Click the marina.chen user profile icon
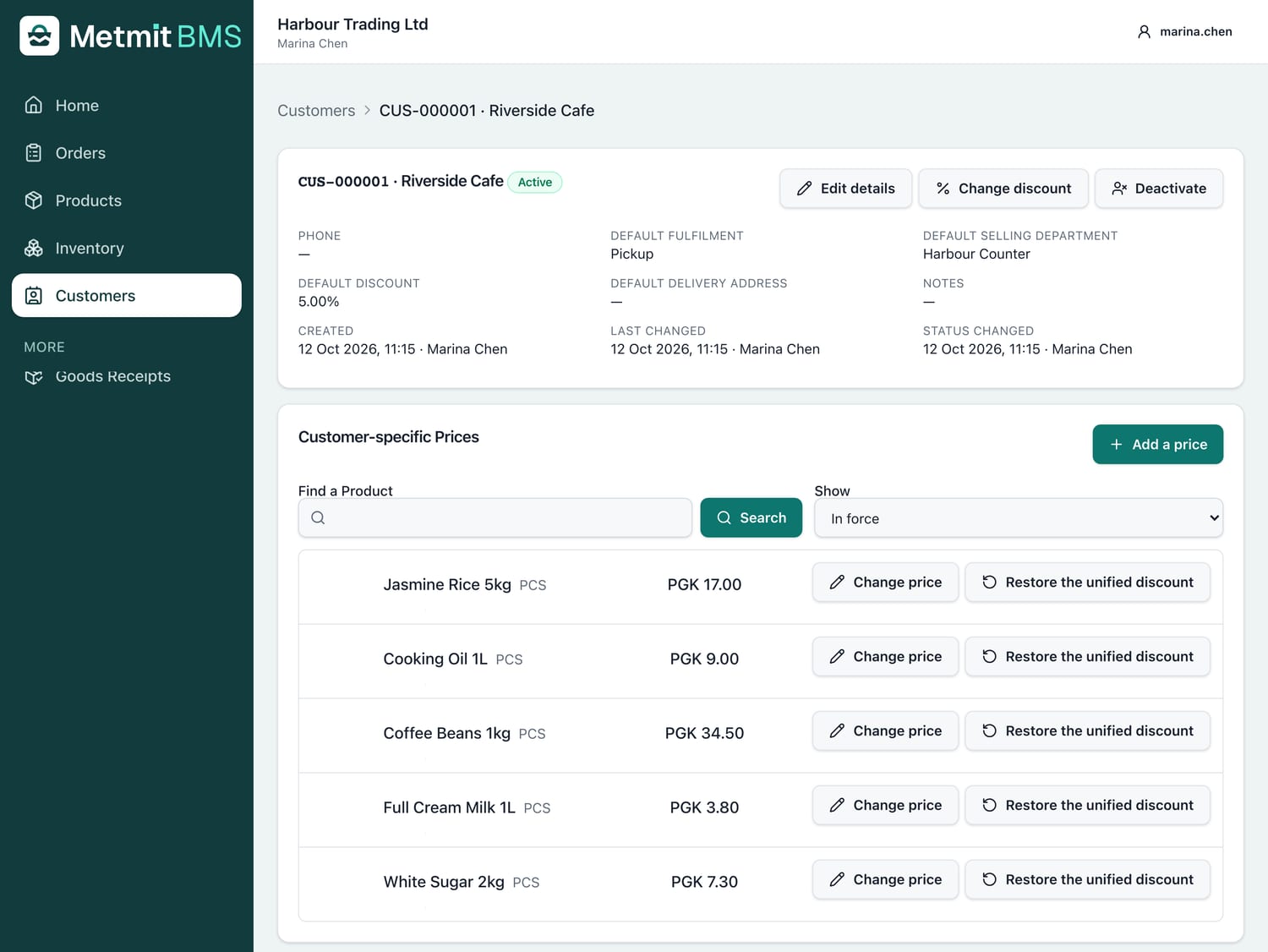Image resolution: width=1268 pixels, height=952 pixels. [x=1144, y=32]
